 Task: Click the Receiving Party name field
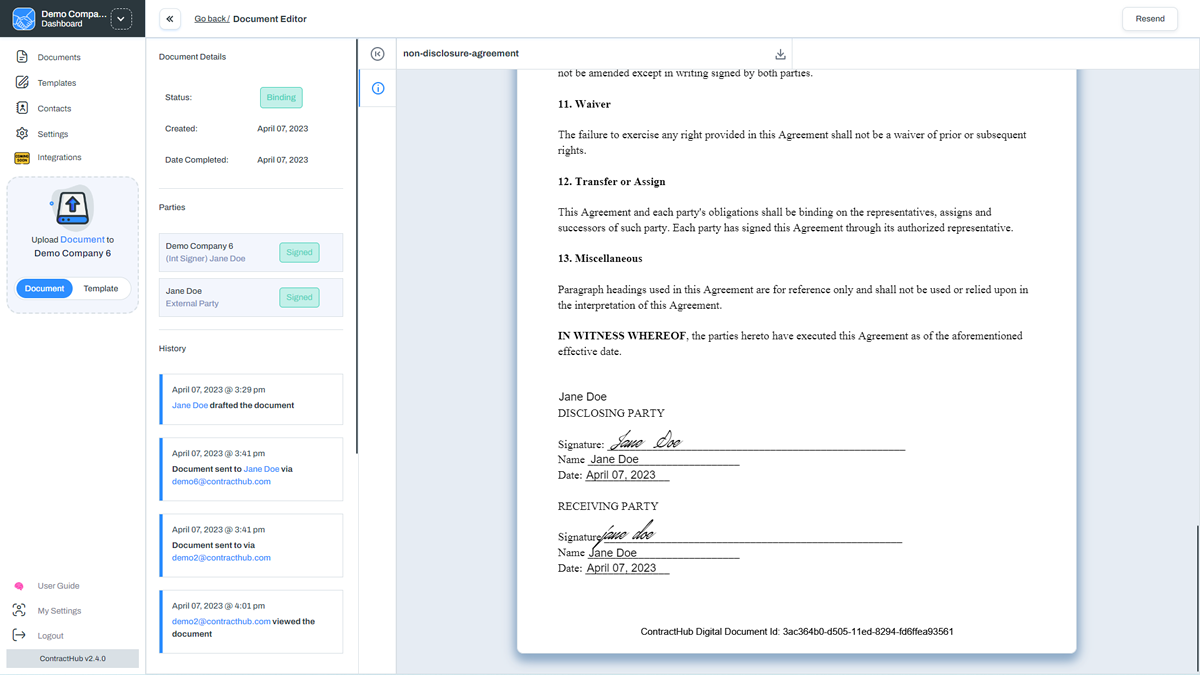pyautogui.click(x=663, y=553)
